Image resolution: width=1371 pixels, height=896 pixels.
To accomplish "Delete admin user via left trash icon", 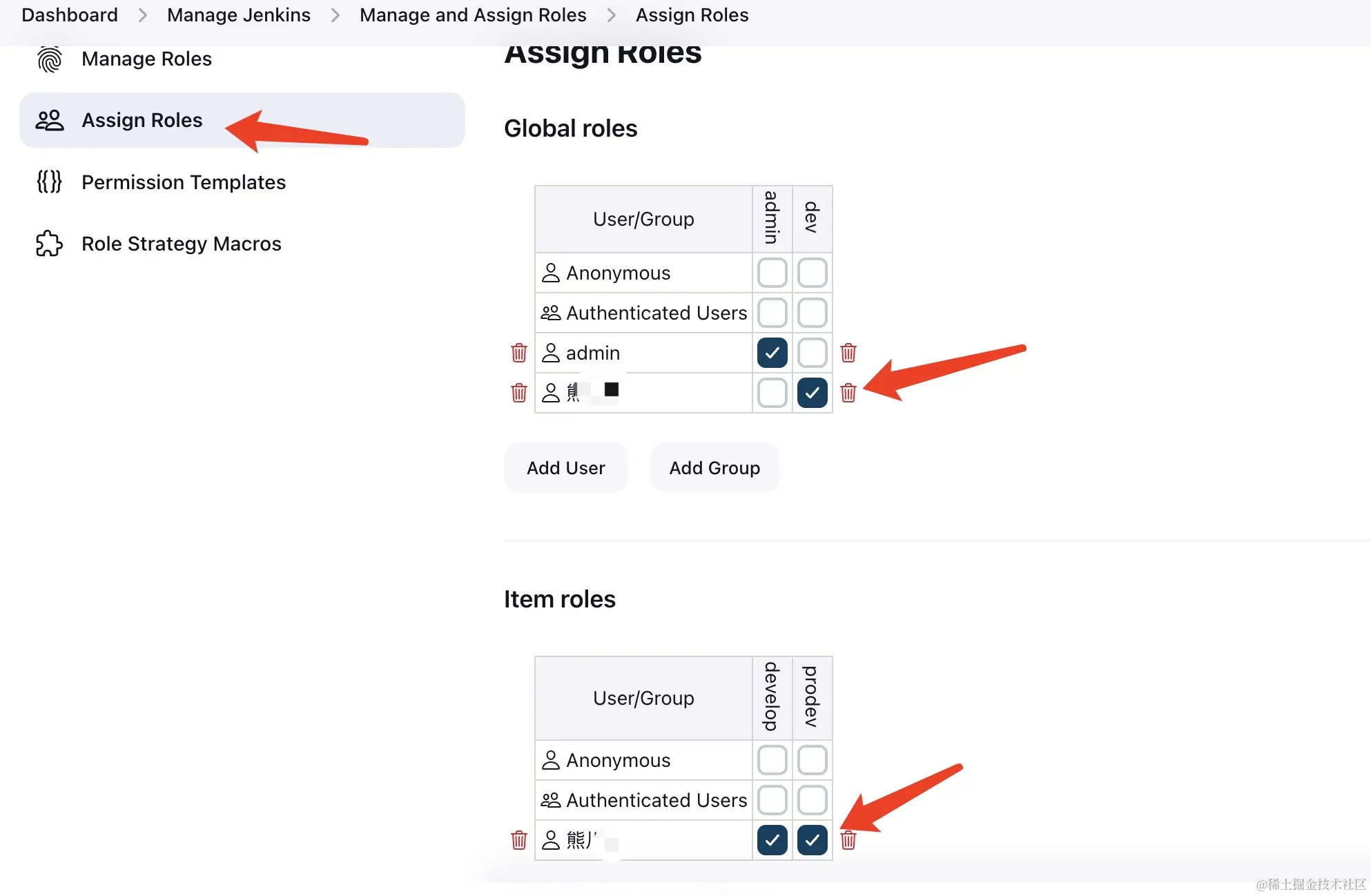I will point(519,353).
